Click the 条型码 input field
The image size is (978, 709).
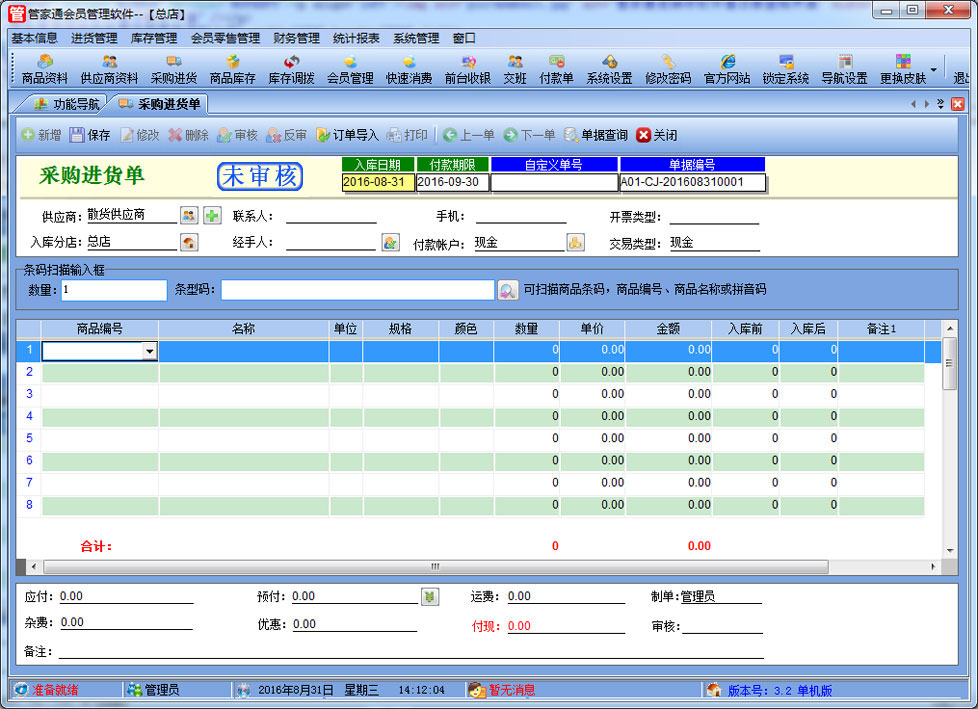(x=357, y=290)
